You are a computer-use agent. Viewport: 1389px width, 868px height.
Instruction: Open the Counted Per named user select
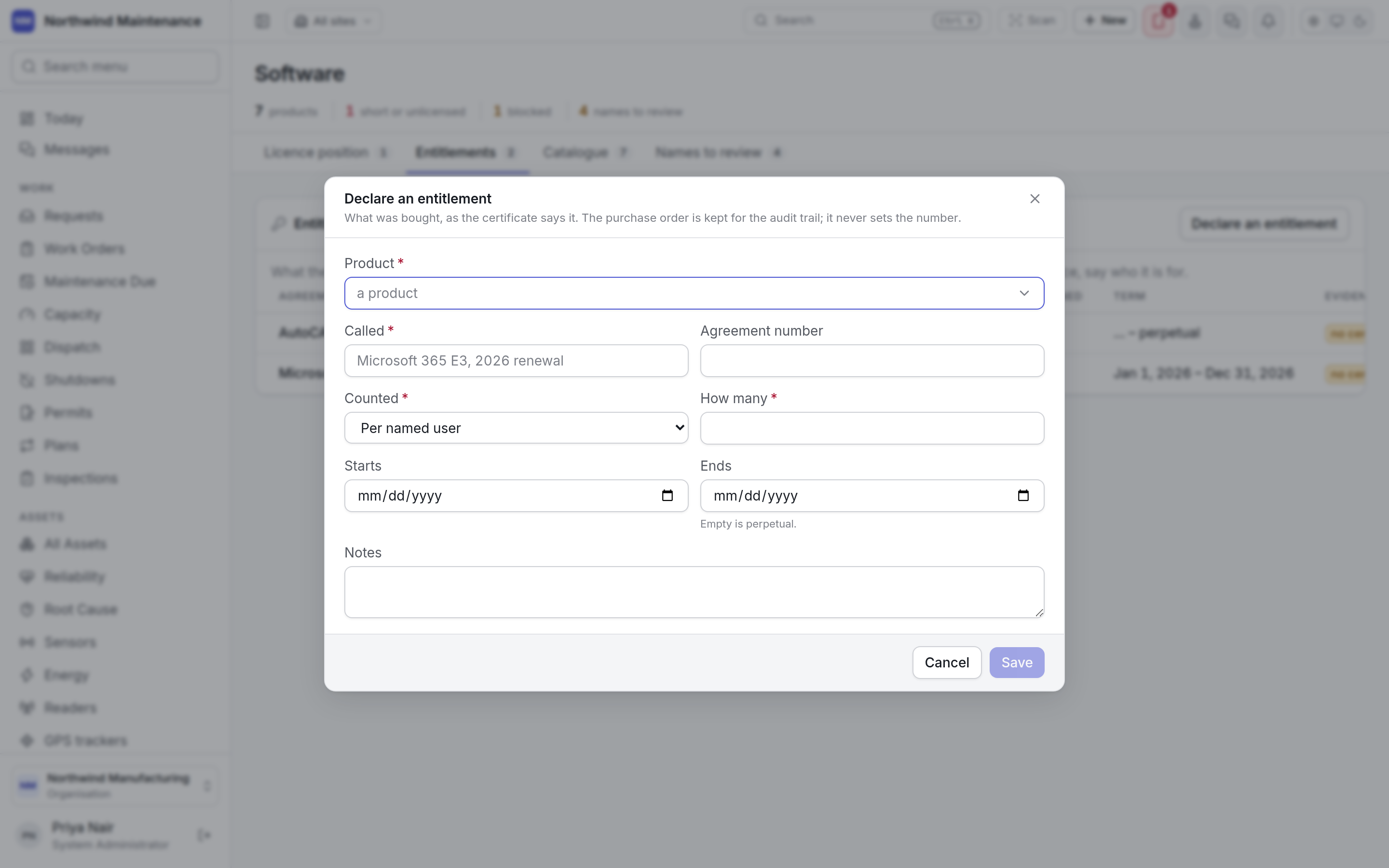pos(516,428)
